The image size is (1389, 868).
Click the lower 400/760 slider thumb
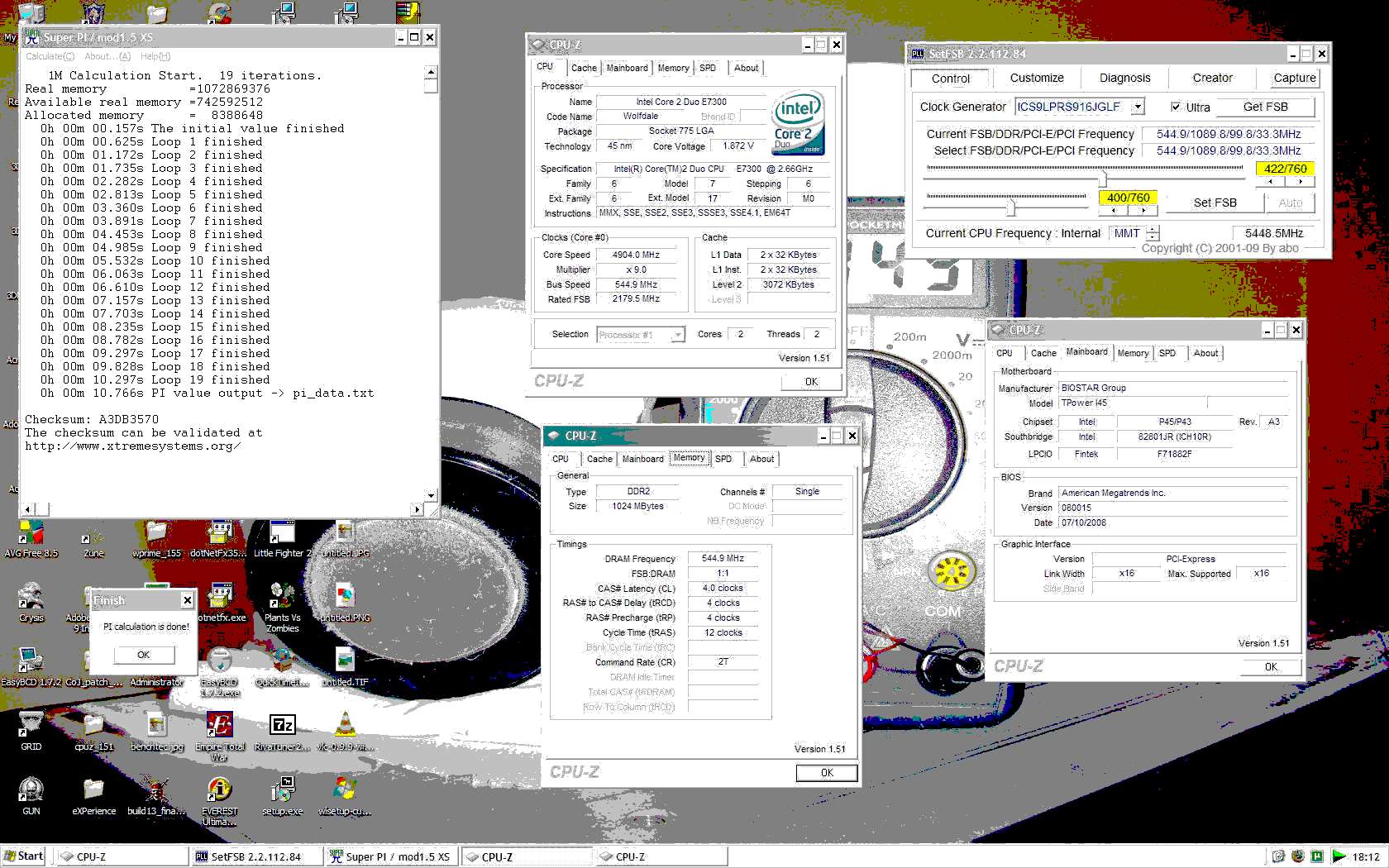tap(1010, 206)
